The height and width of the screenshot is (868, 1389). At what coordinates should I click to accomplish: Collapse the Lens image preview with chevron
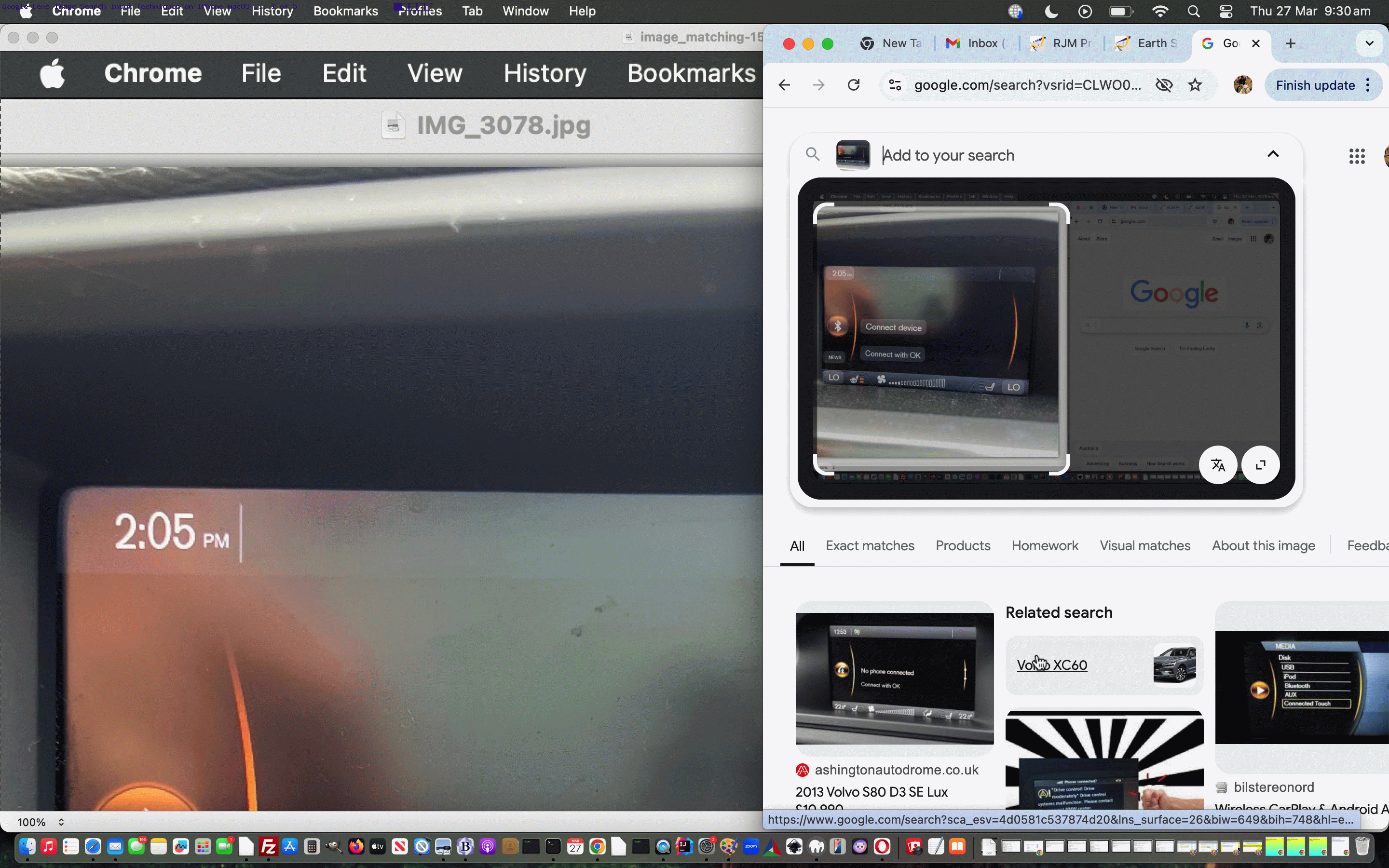coord(1273,154)
